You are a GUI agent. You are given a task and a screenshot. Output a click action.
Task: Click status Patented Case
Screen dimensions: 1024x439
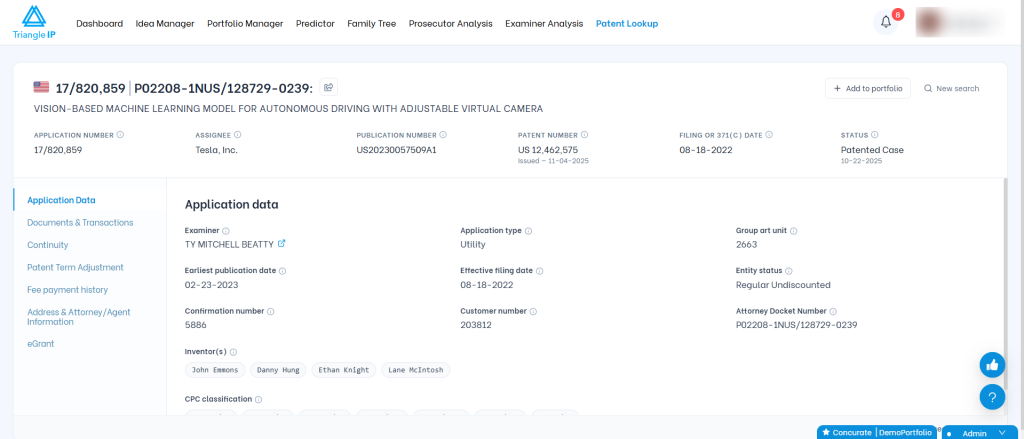click(872, 150)
